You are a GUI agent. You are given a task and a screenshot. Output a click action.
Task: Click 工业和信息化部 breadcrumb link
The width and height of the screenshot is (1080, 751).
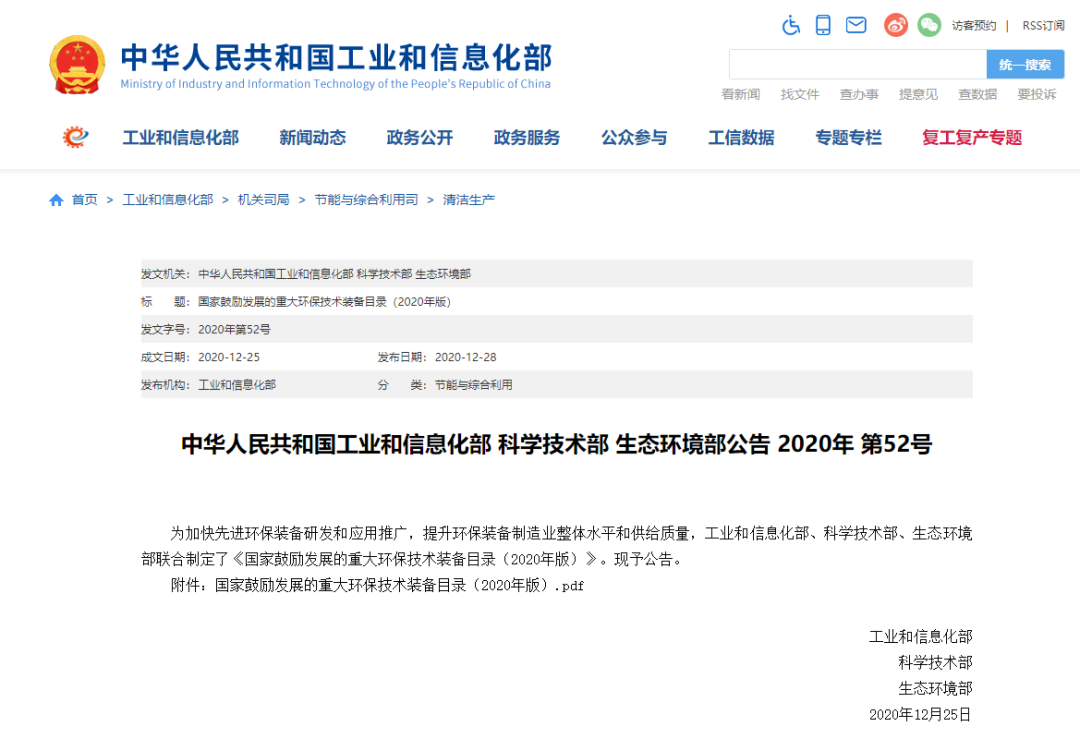168,200
